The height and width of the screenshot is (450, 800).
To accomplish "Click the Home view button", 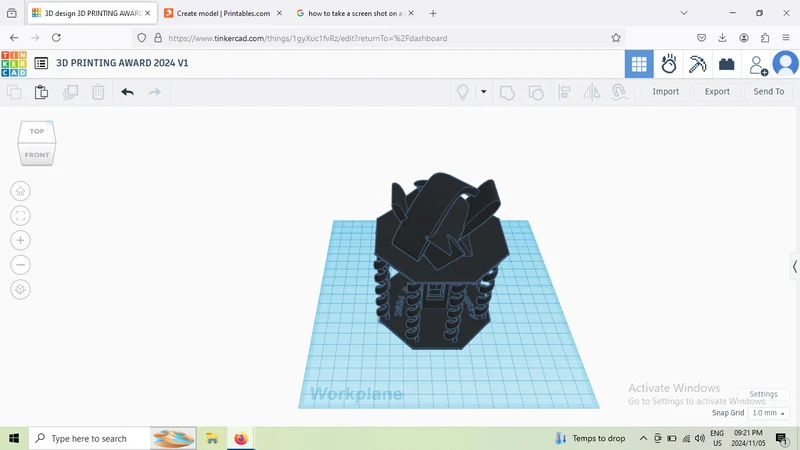I will 20,191.
